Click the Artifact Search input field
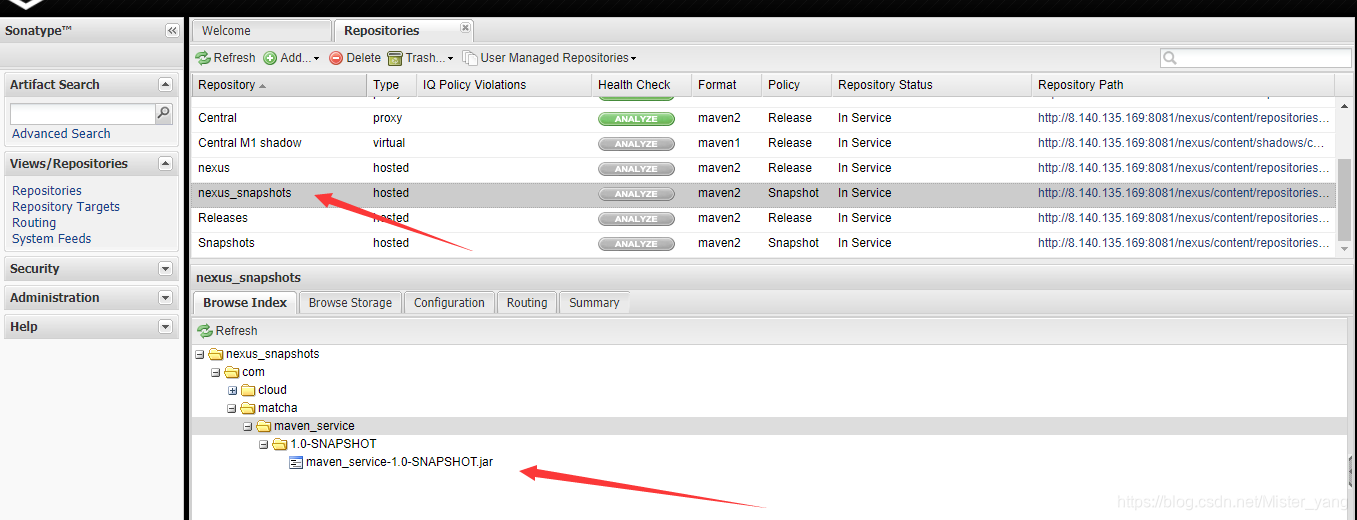 (x=82, y=114)
